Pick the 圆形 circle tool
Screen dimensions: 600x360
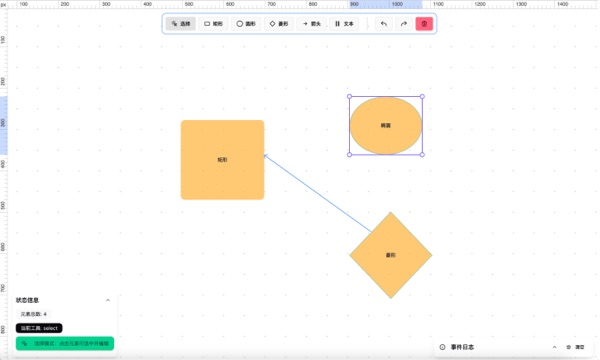point(246,24)
